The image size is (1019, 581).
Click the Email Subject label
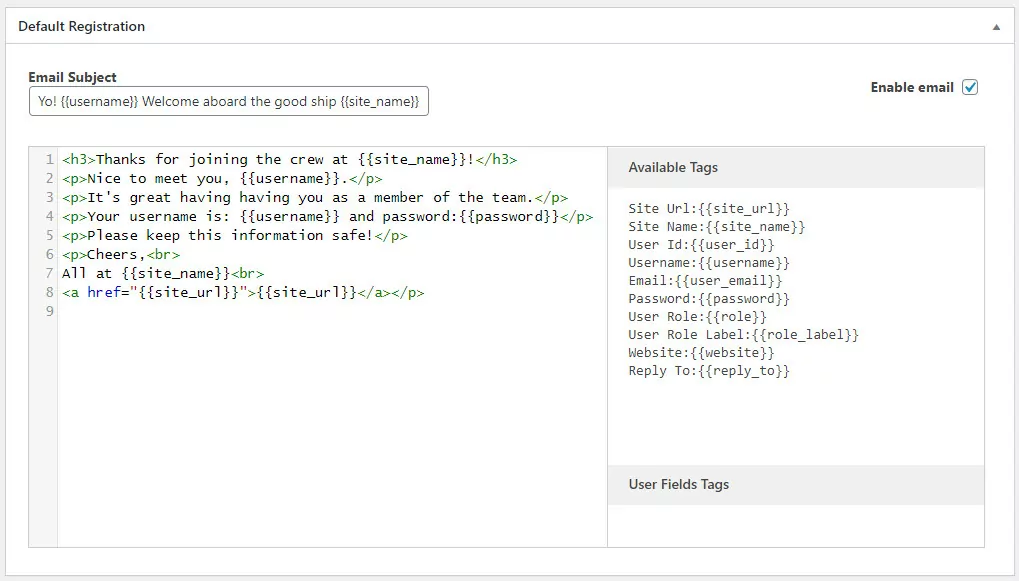72,77
